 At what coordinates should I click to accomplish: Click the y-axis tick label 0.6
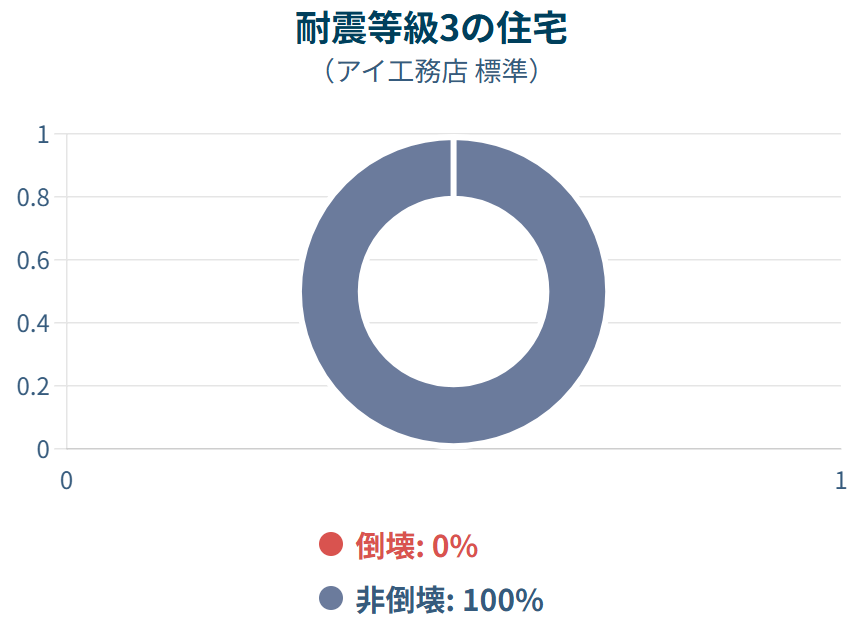coord(34,260)
